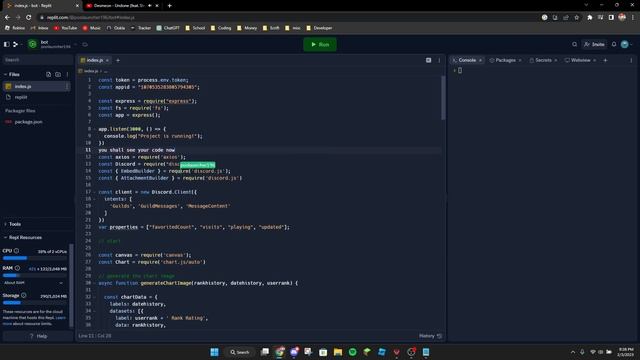This screenshot has height=360, width=640.
Task: Close the Packages tab
Action: [x=520, y=60]
